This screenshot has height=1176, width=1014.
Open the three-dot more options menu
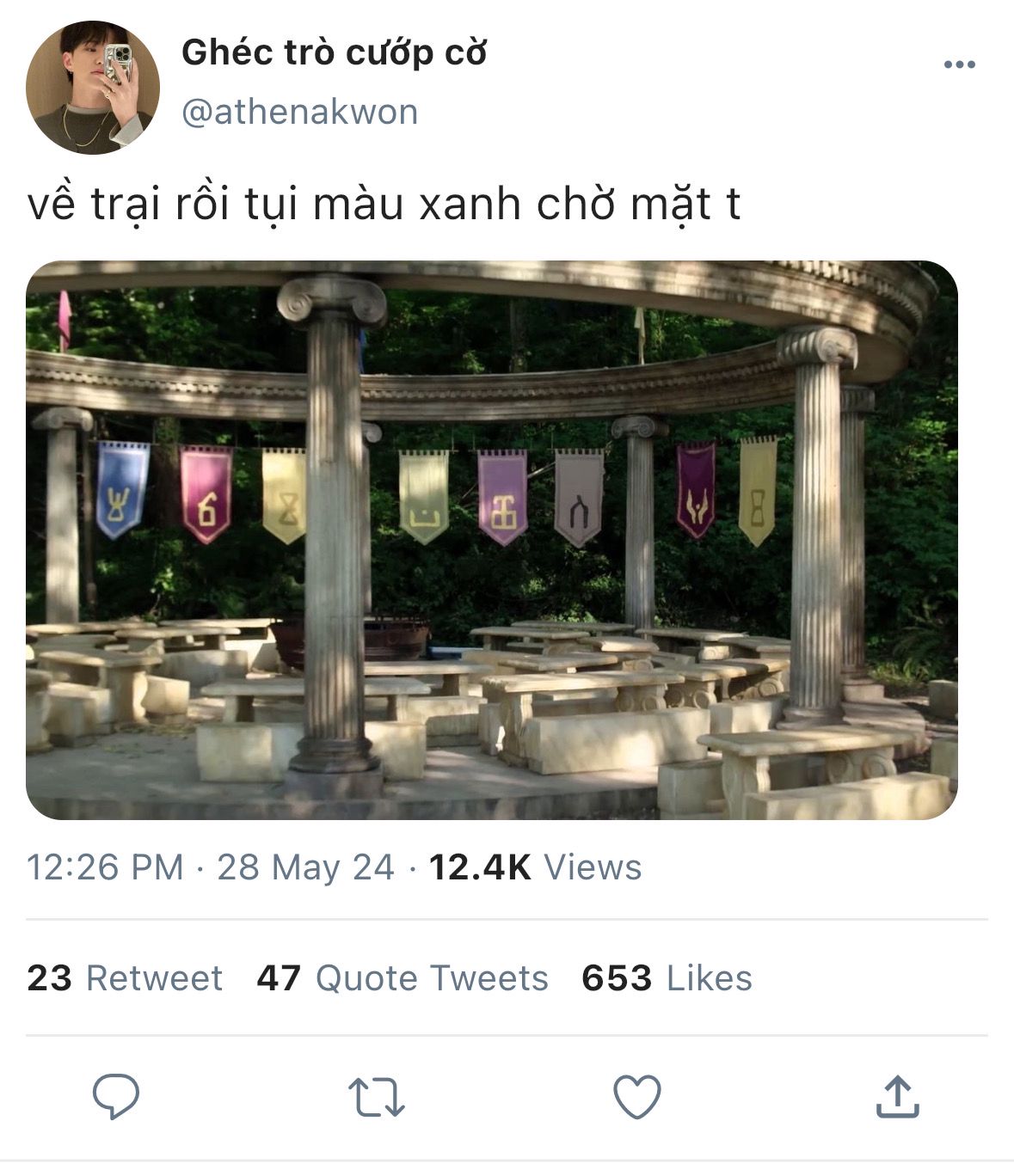click(959, 64)
